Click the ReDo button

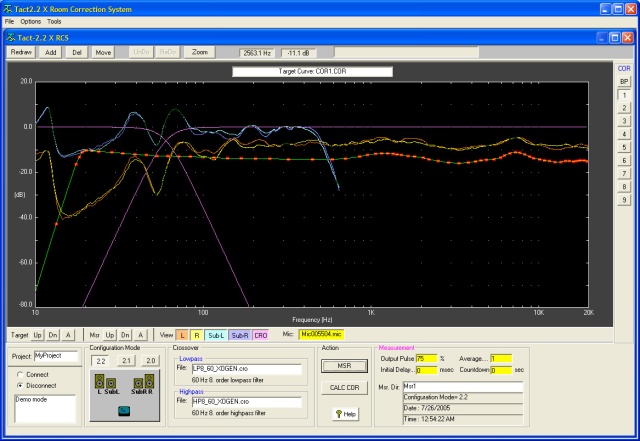[168, 52]
